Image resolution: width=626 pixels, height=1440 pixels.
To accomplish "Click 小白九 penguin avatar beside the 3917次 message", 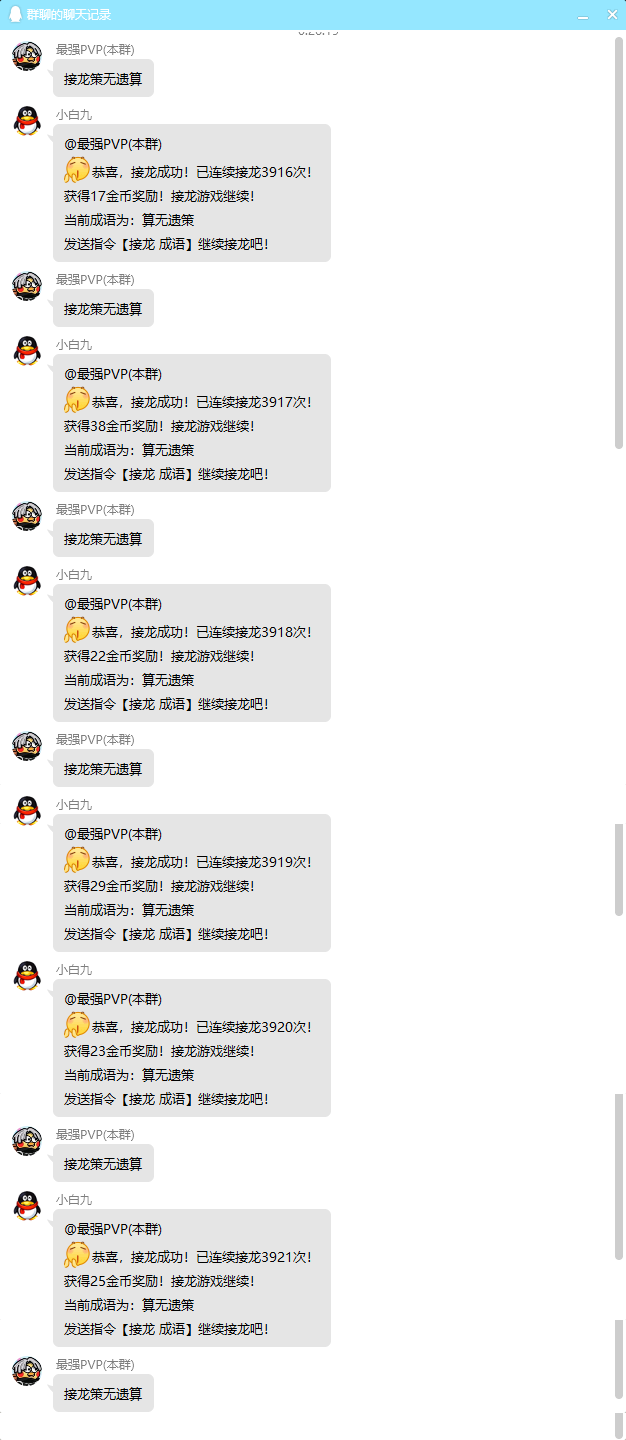I will pos(27,351).
